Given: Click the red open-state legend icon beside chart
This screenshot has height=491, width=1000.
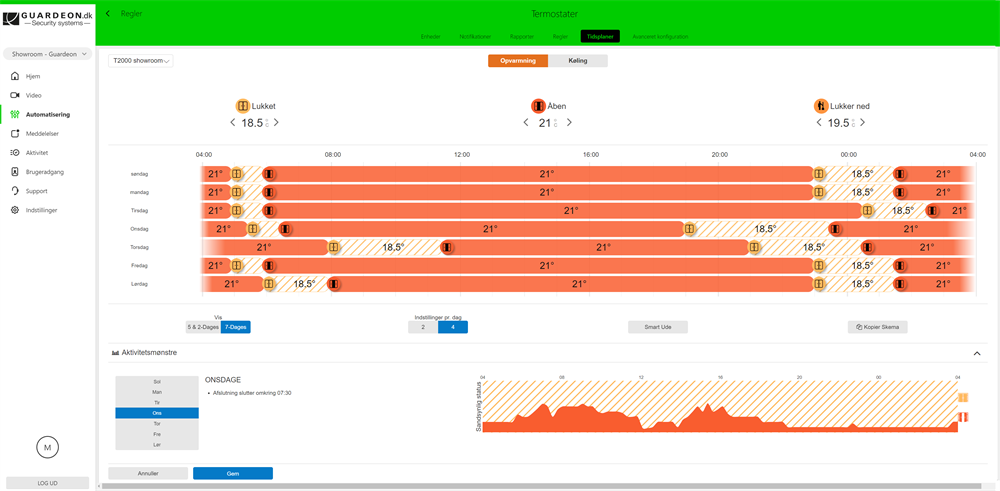Looking at the screenshot, I should (x=964, y=417).
